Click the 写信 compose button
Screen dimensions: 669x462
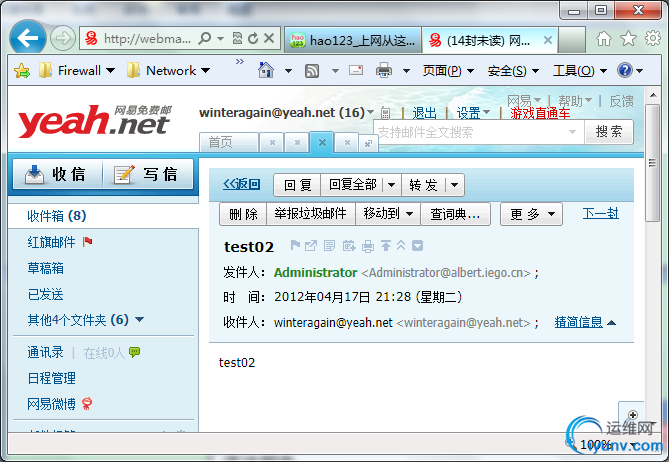click(148, 174)
